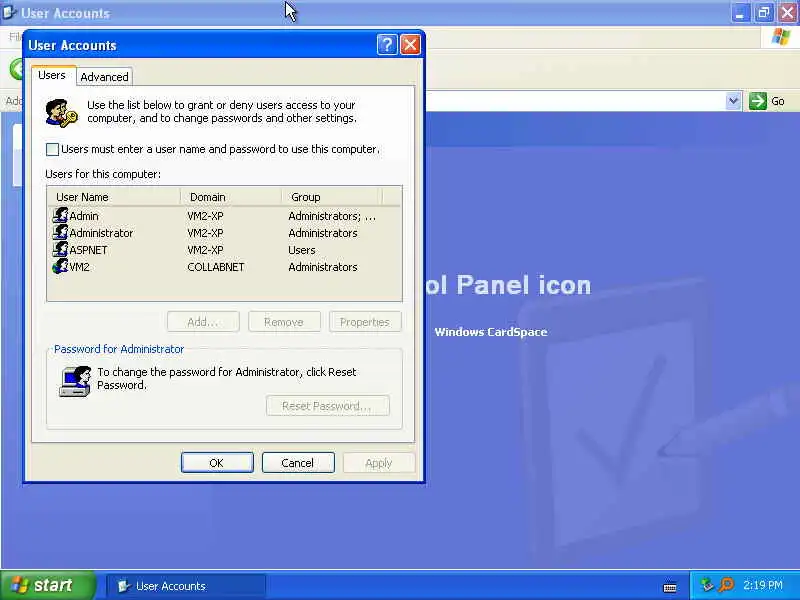Click the Go label next to address bar
This screenshot has height=600, width=800.
[x=778, y=101]
